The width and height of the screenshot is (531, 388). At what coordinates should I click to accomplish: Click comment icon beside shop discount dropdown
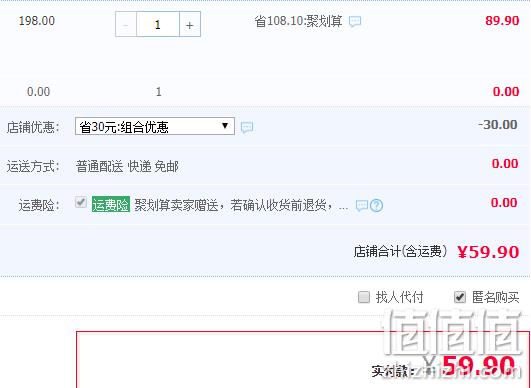(x=247, y=127)
